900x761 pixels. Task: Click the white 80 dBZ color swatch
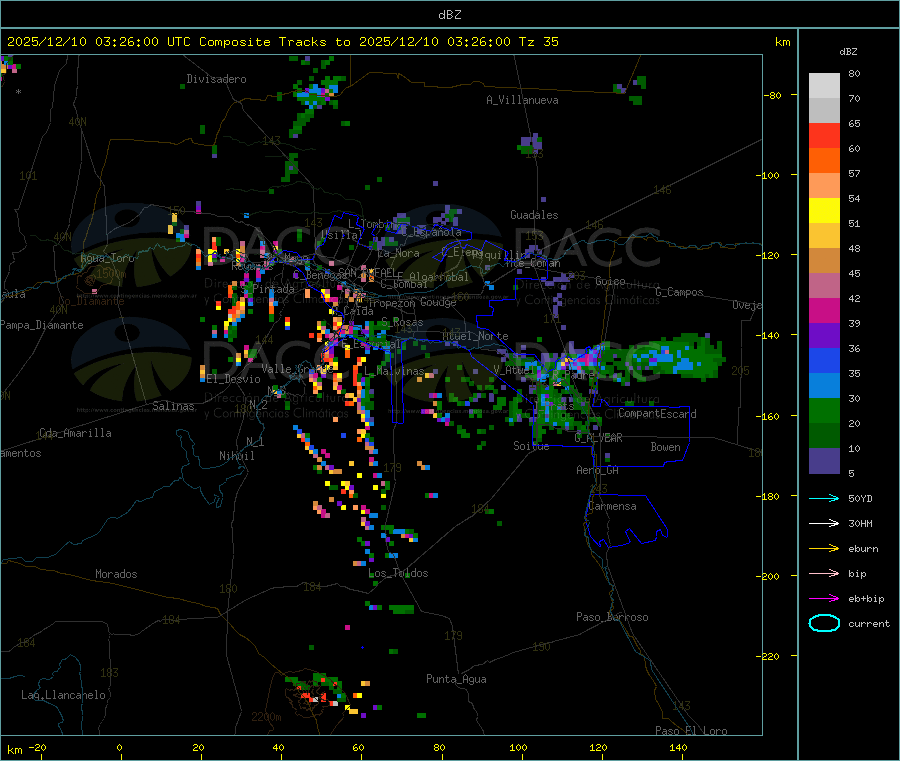point(824,86)
